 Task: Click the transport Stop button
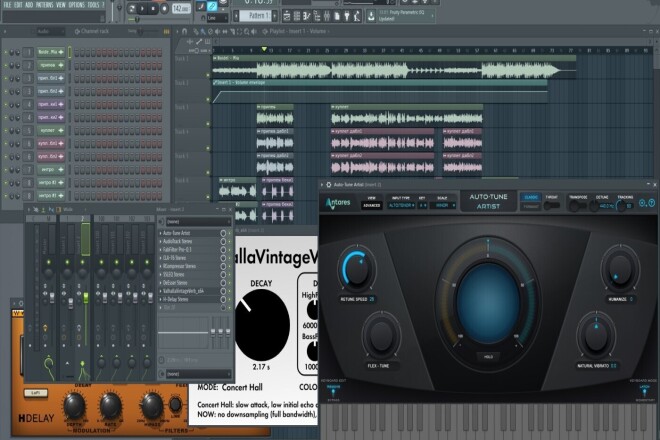(x=153, y=8)
